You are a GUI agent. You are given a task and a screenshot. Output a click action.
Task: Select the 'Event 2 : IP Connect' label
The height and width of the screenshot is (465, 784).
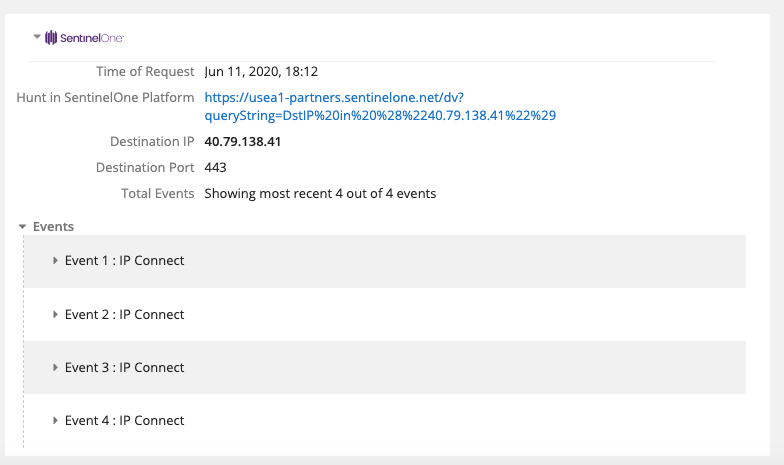(x=124, y=314)
